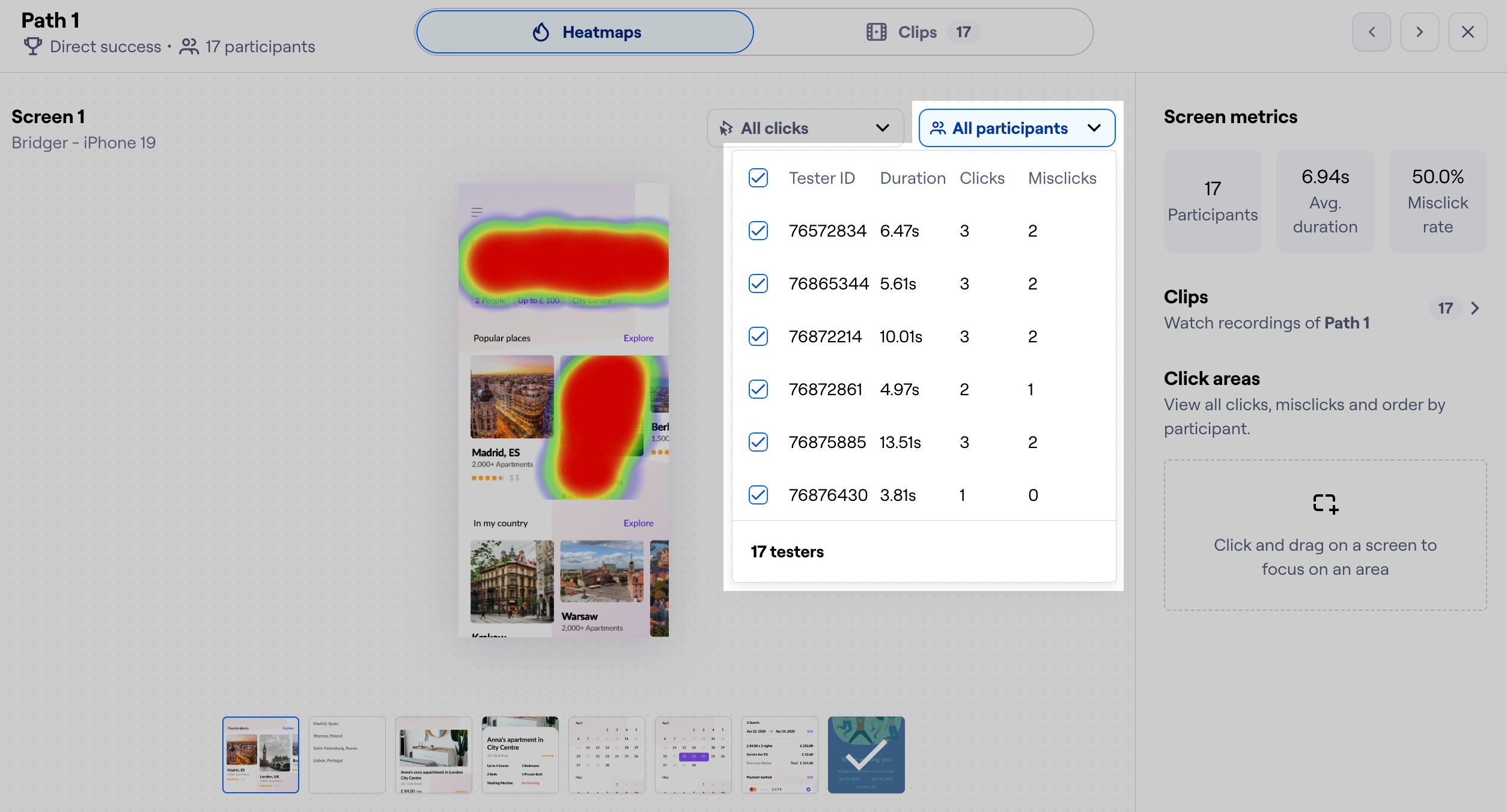Uncheck tester 76876430
The image size is (1507, 812).
[758, 495]
